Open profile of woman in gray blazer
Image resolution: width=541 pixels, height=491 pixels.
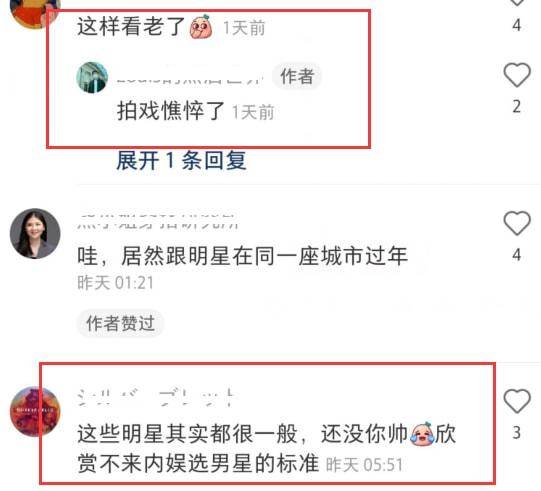pos(35,233)
